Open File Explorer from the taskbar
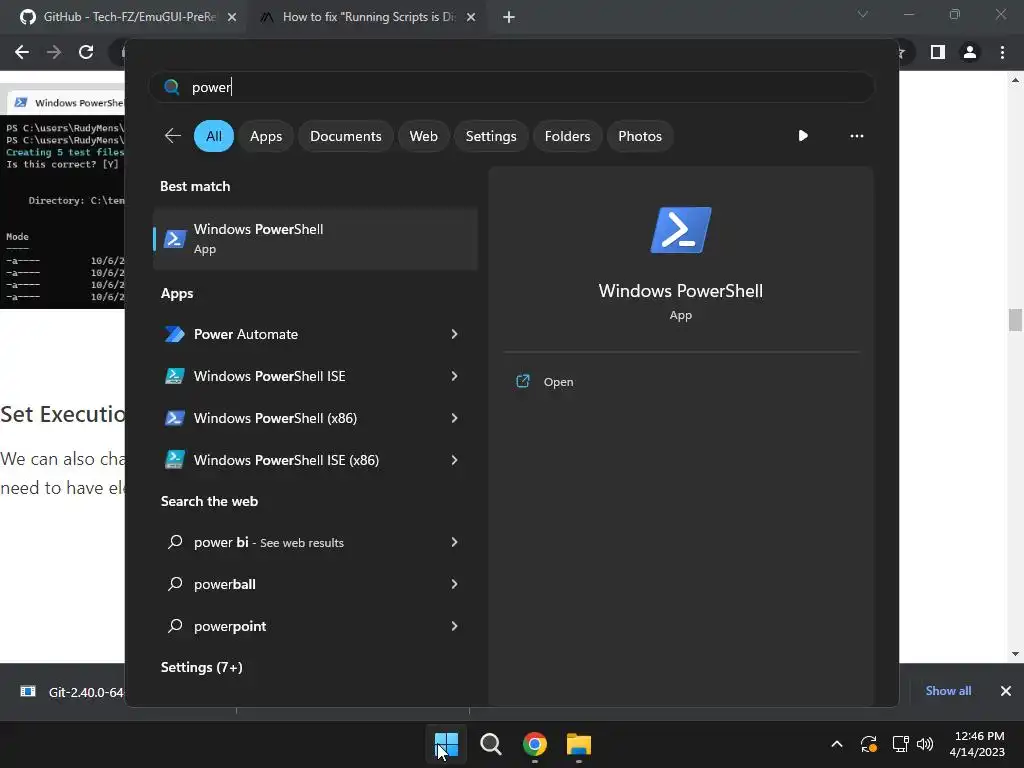The image size is (1024, 768). (579, 744)
